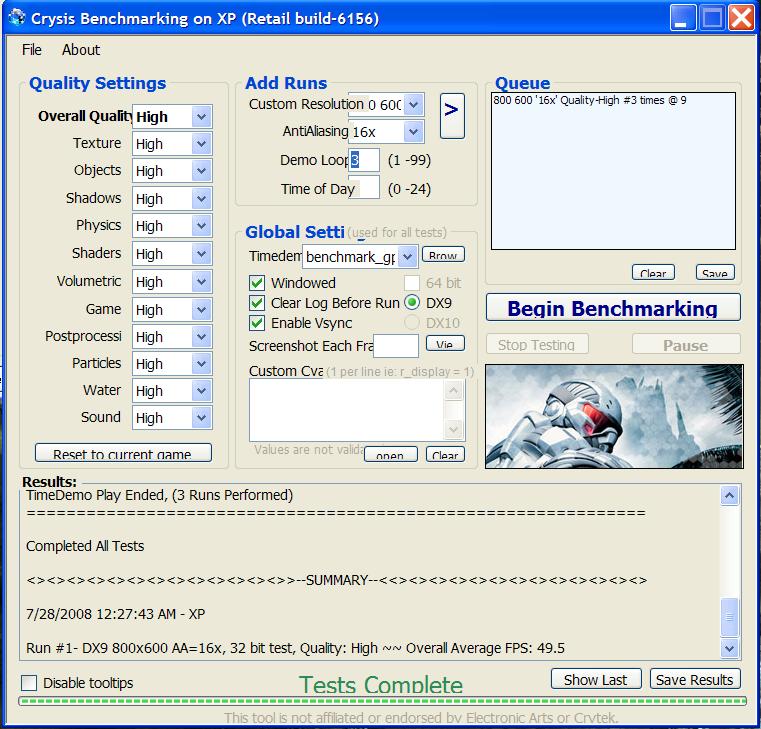Open the About menu
761x729 pixels.
click(81, 50)
